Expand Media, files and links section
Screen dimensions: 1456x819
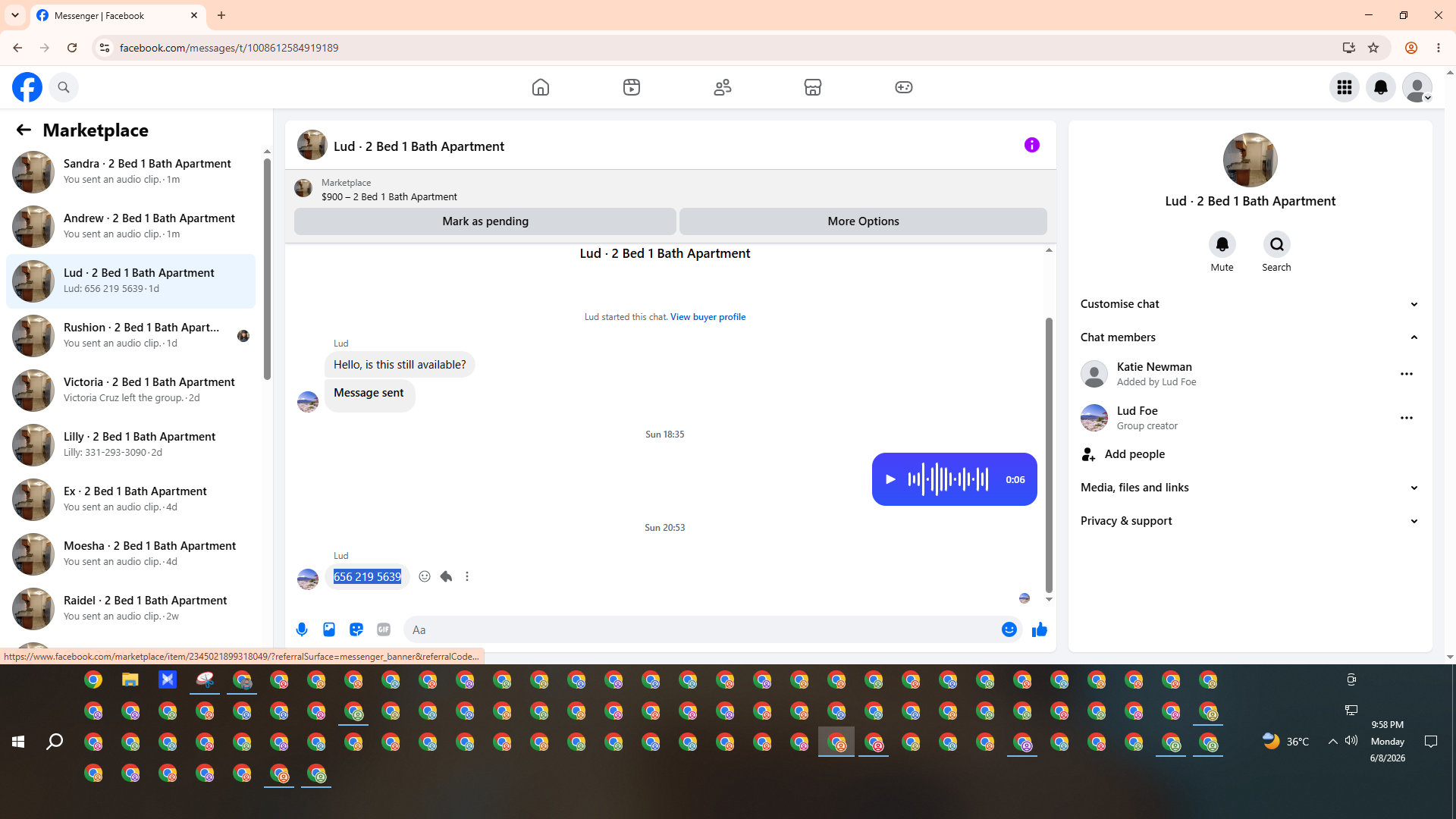pos(1250,488)
